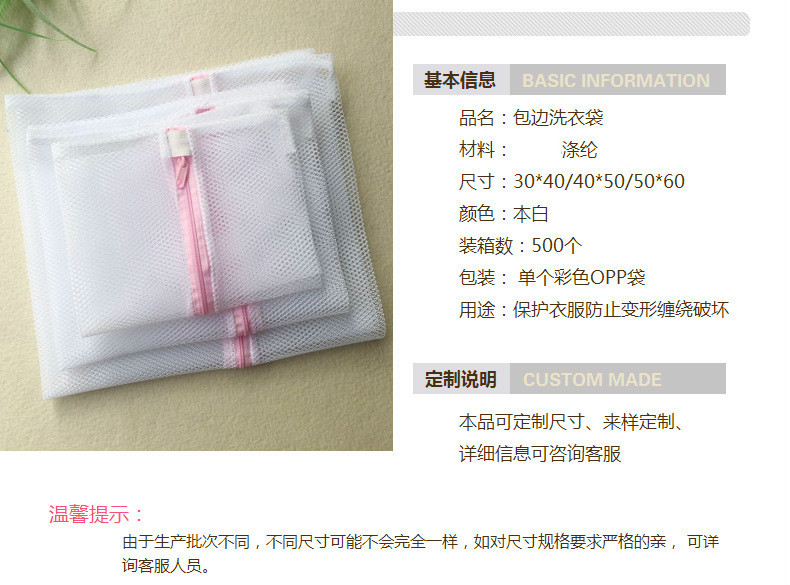Click the material value 涤纶
Viewport: 790px width, 585px height.
579,150
